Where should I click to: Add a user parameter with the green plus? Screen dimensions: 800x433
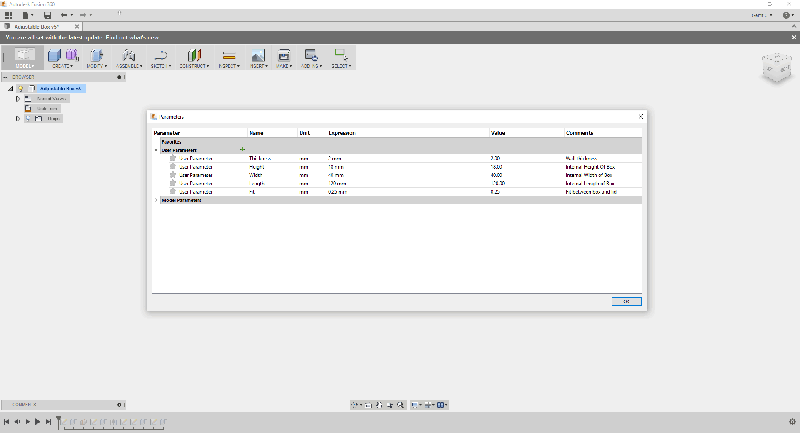click(242, 150)
